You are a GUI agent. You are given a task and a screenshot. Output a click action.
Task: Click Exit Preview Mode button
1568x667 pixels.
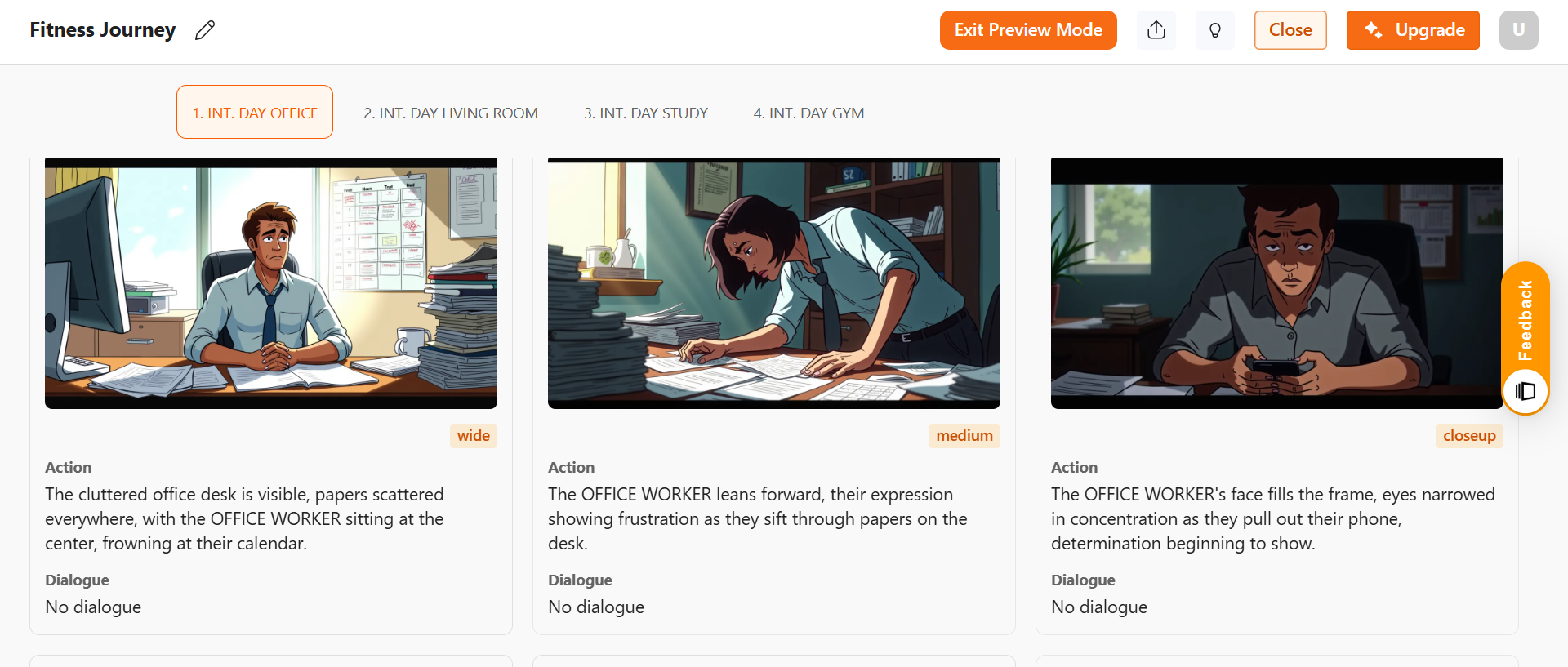point(1028,30)
